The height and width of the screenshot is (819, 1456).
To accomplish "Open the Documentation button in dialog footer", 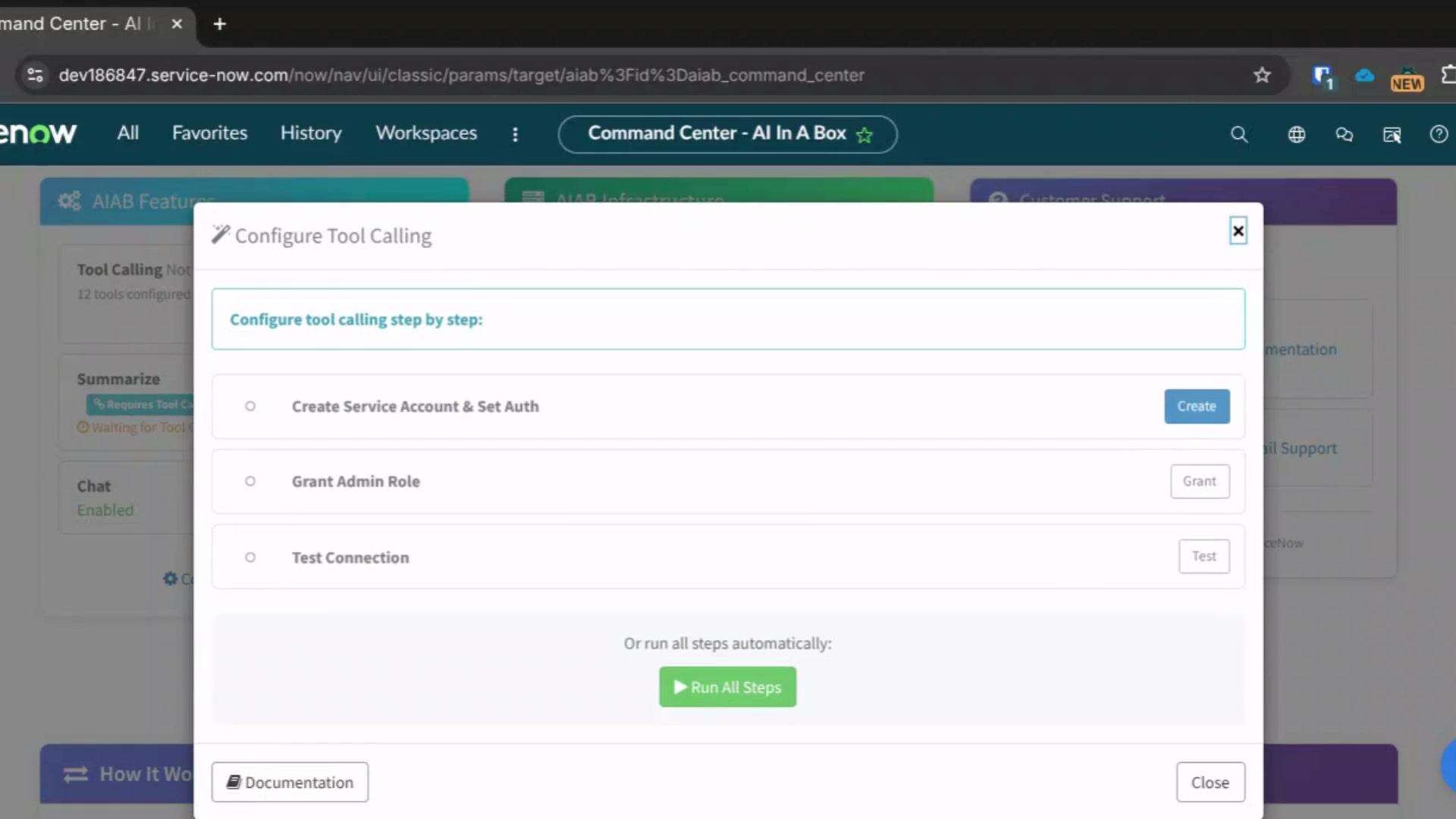I will coord(290,782).
